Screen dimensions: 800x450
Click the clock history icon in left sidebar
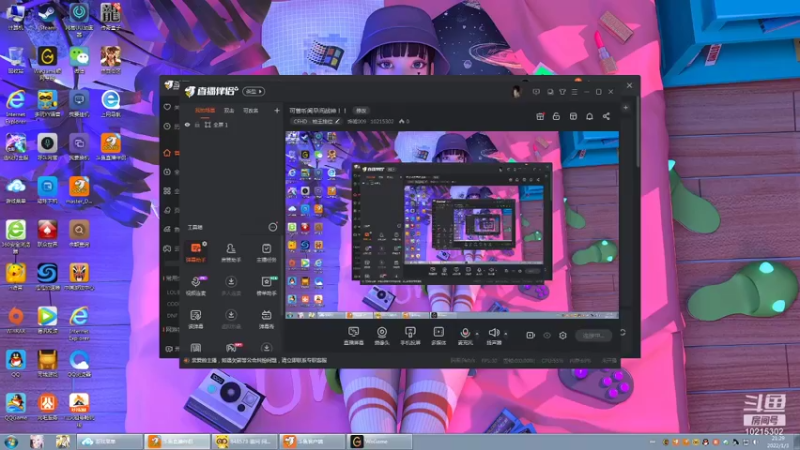coord(167,126)
